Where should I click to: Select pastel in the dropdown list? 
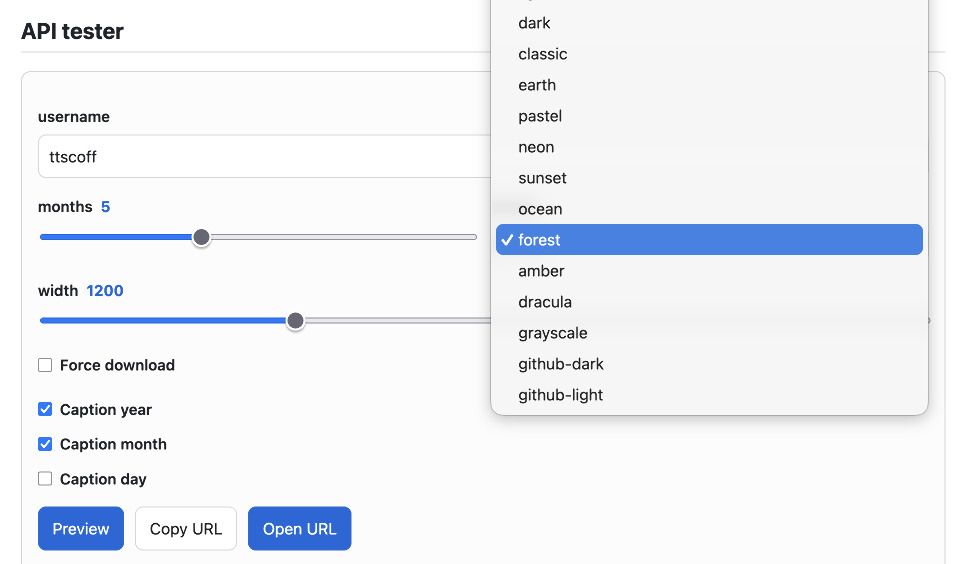click(709, 116)
